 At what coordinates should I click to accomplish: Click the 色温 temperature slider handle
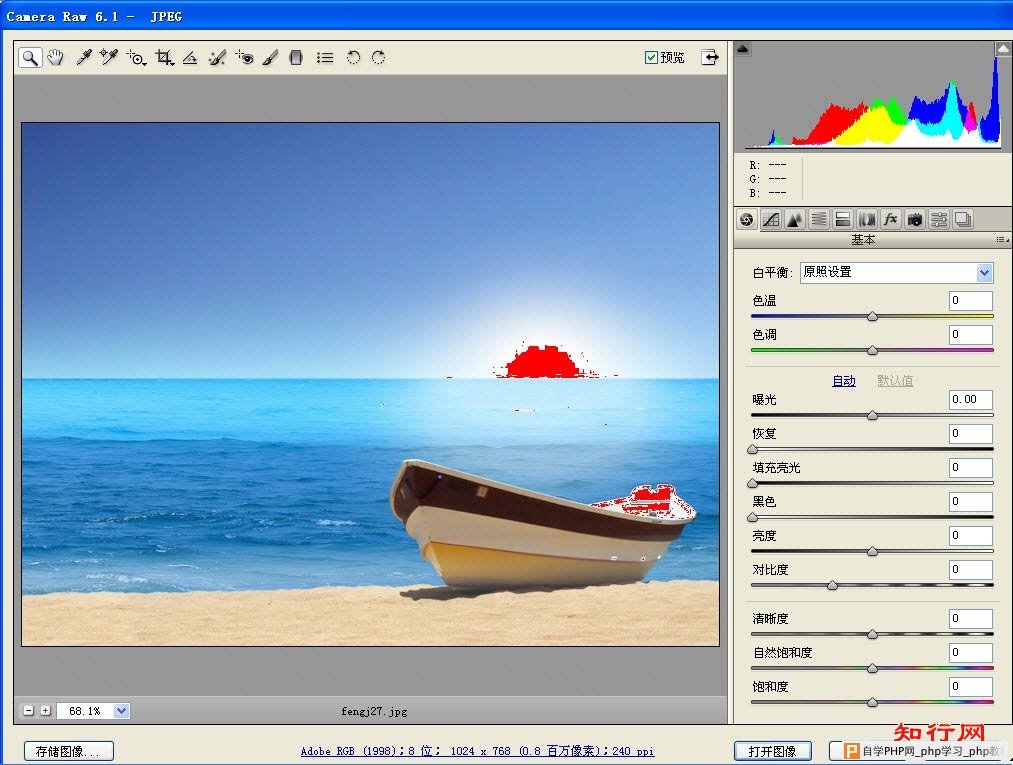pyautogui.click(x=872, y=317)
